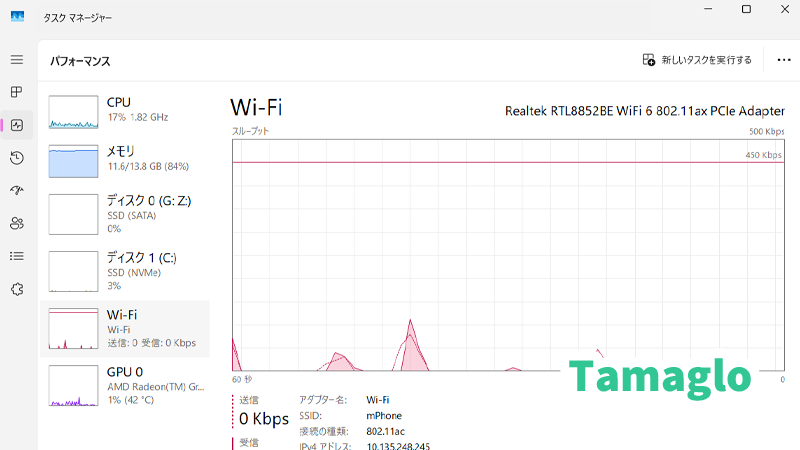Open the Services page puzzle icon
This screenshot has width=800, height=450.
(x=17, y=289)
